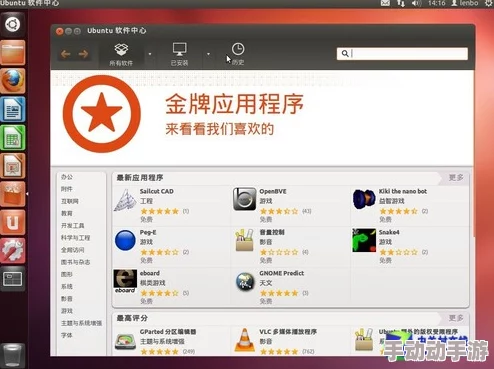Select the 办公 category
The image size is (494, 369).
(67, 177)
